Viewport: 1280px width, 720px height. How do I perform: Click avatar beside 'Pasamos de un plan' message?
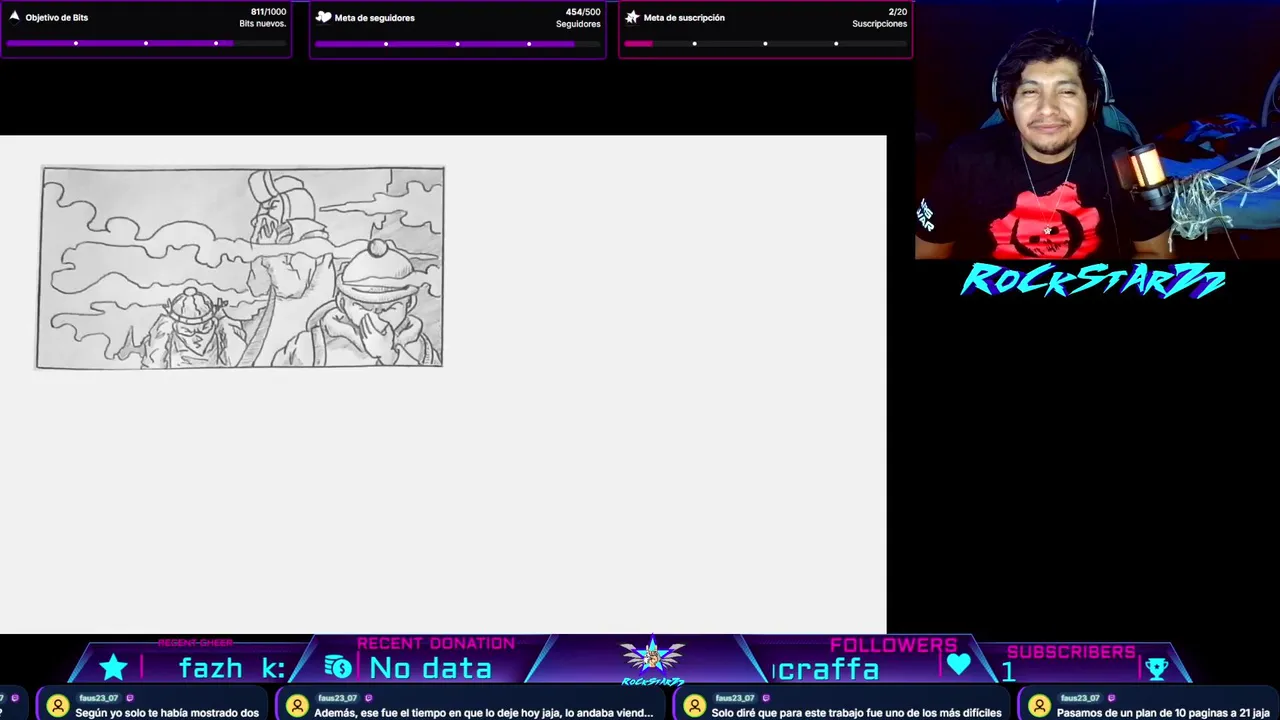1040,706
